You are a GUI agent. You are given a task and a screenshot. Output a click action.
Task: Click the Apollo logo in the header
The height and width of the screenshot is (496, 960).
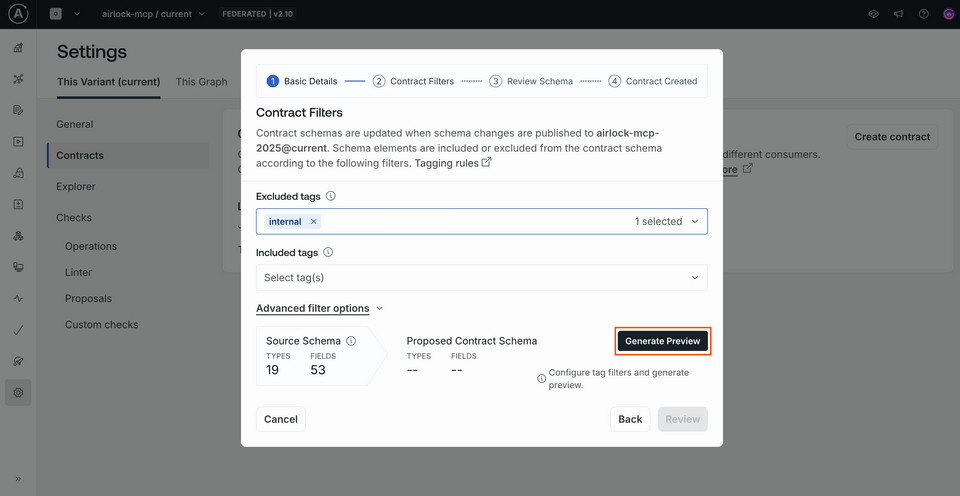pos(18,14)
